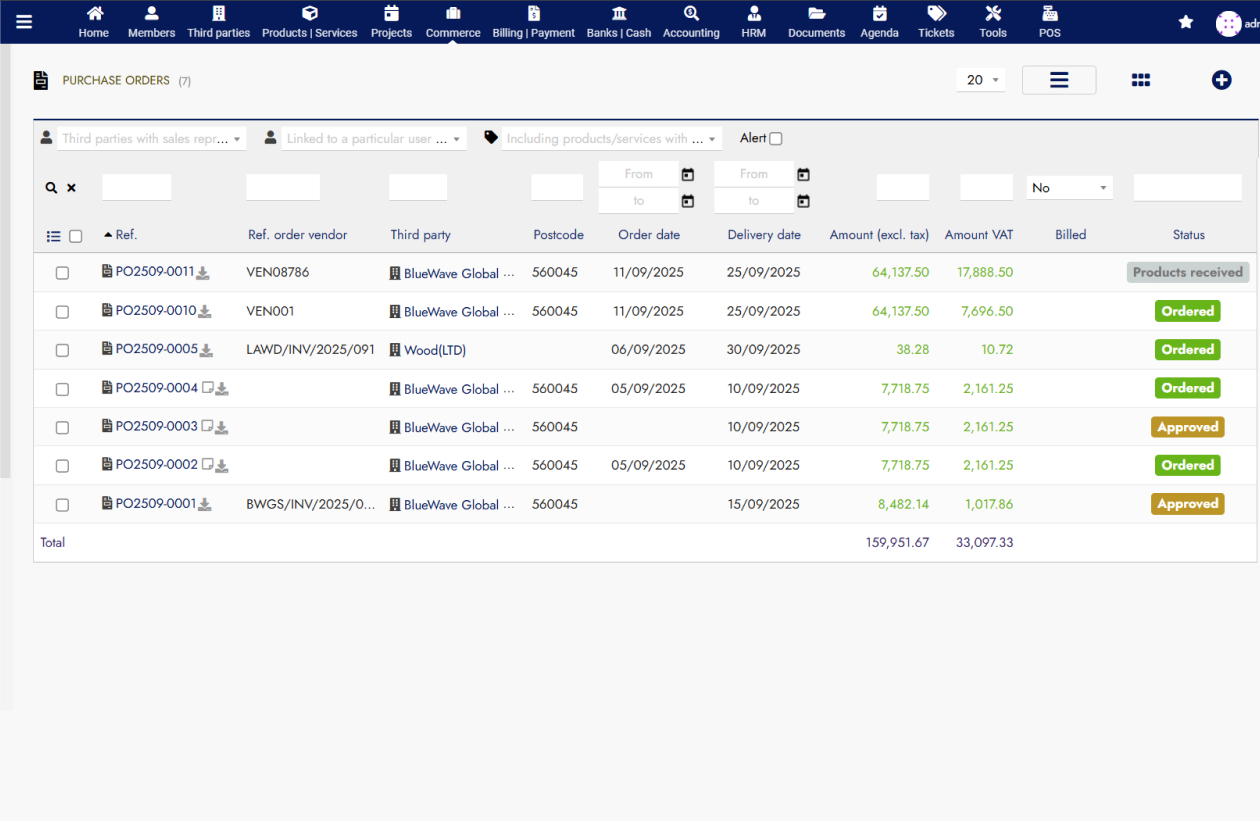
Task: Open the rows-per-page dropdown showing 20
Action: coord(980,80)
